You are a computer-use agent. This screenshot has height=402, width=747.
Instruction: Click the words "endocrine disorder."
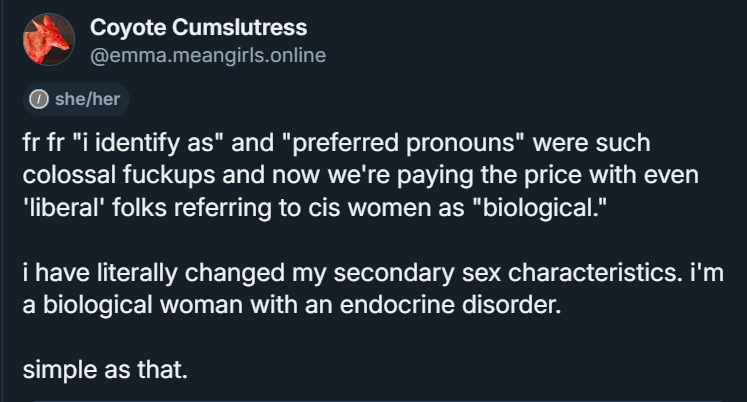451,305
